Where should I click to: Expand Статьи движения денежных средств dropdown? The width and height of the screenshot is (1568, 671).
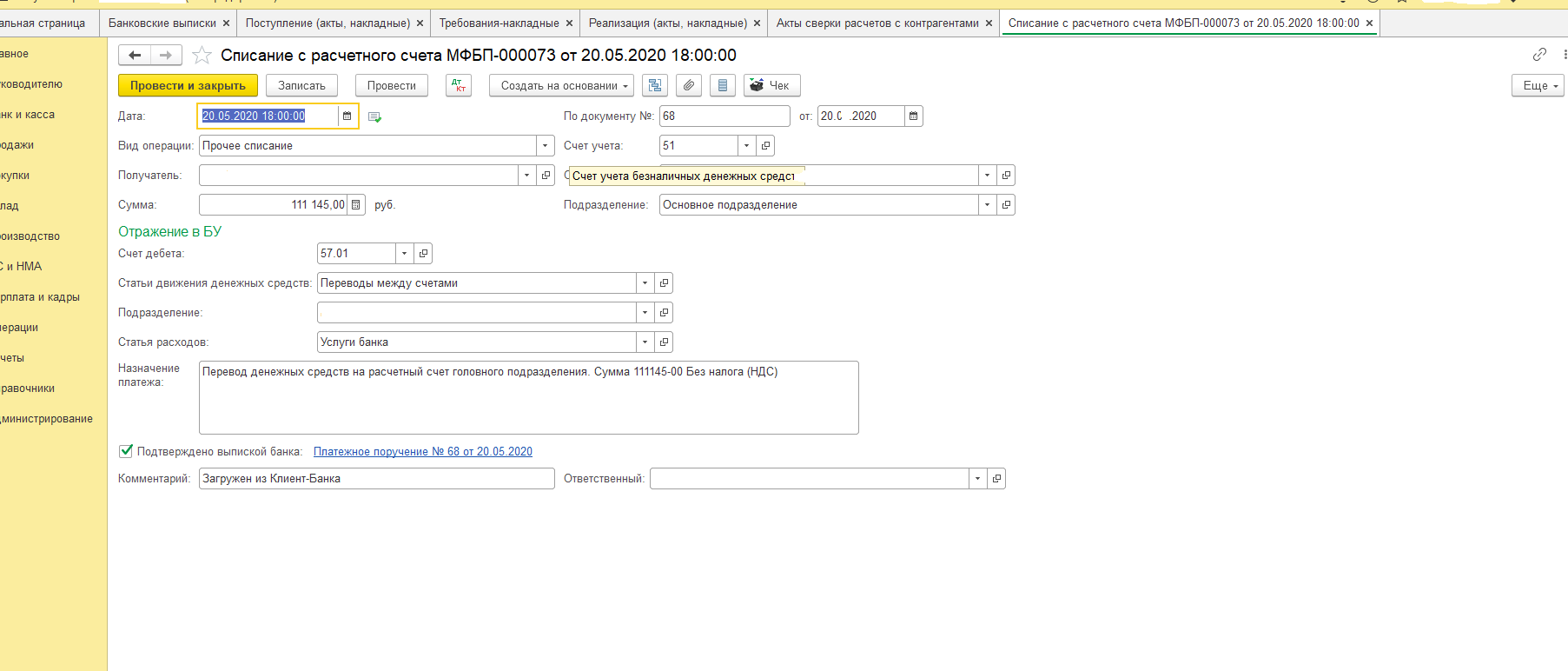tap(645, 282)
